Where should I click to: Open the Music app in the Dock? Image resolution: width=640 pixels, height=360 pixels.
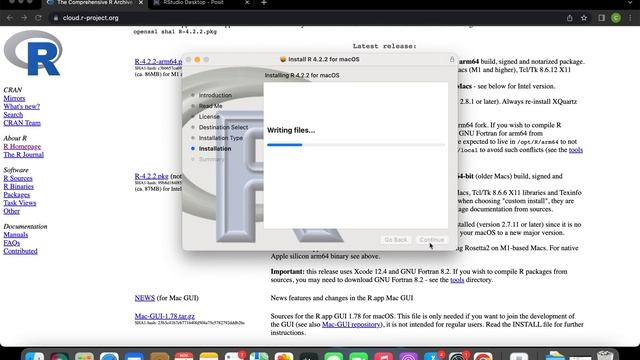pyautogui.click(x=384, y=356)
